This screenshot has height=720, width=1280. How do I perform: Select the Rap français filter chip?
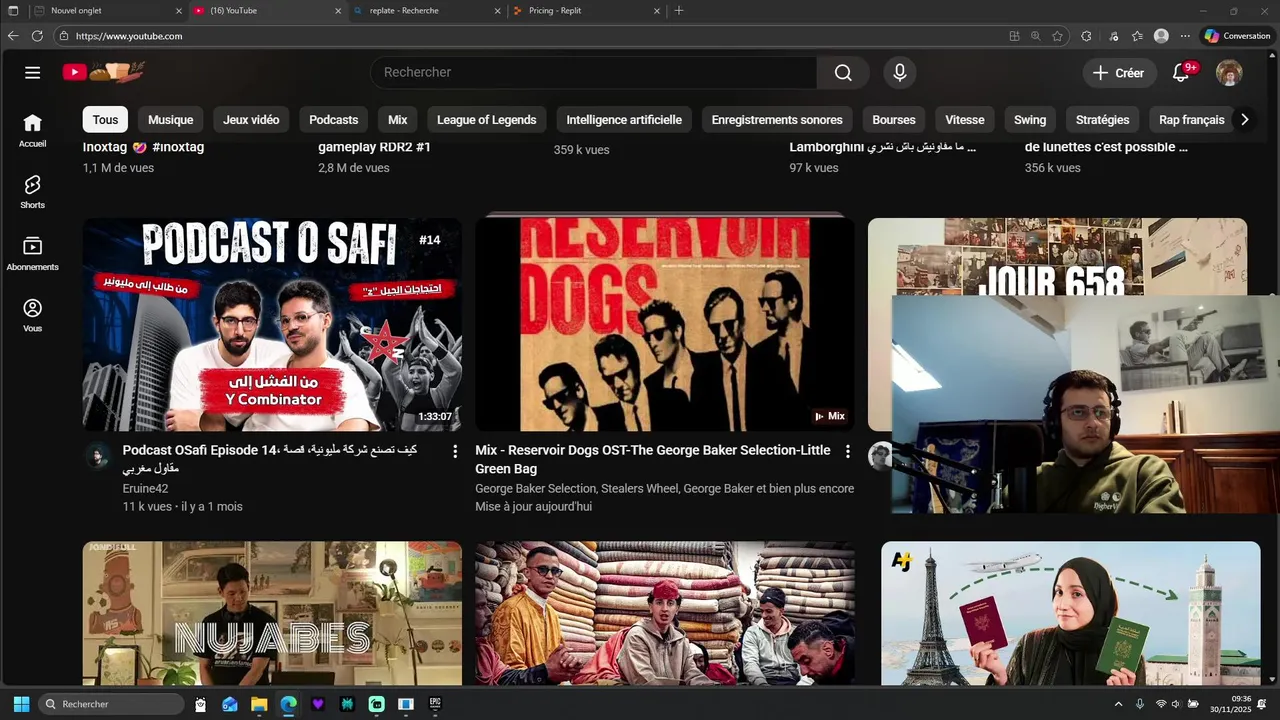point(1191,120)
